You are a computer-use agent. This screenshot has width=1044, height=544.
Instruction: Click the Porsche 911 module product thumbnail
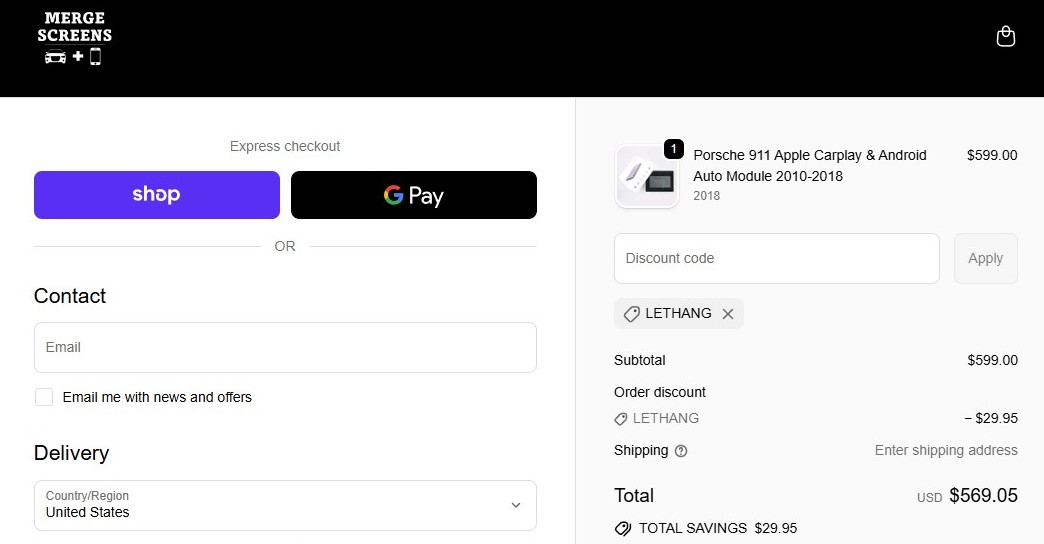[x=647, y=177]
